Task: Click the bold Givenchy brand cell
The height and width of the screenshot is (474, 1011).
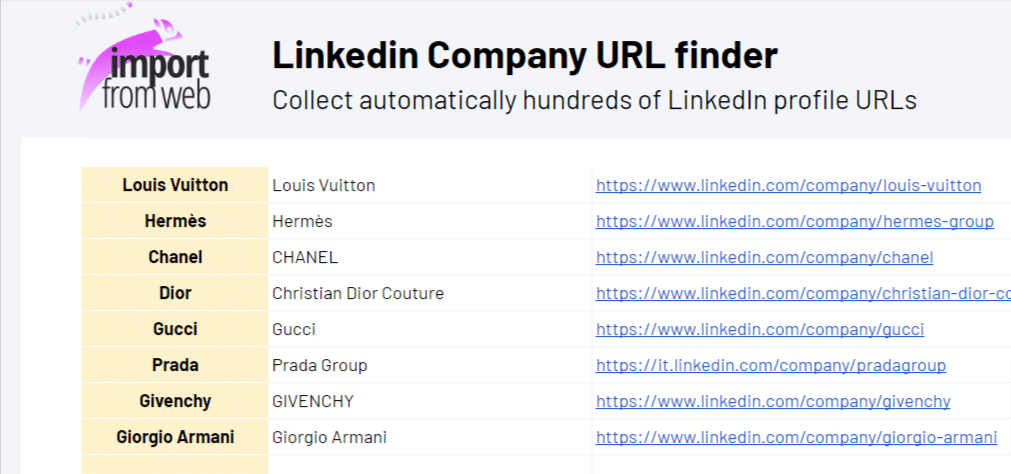Action: 175,401
